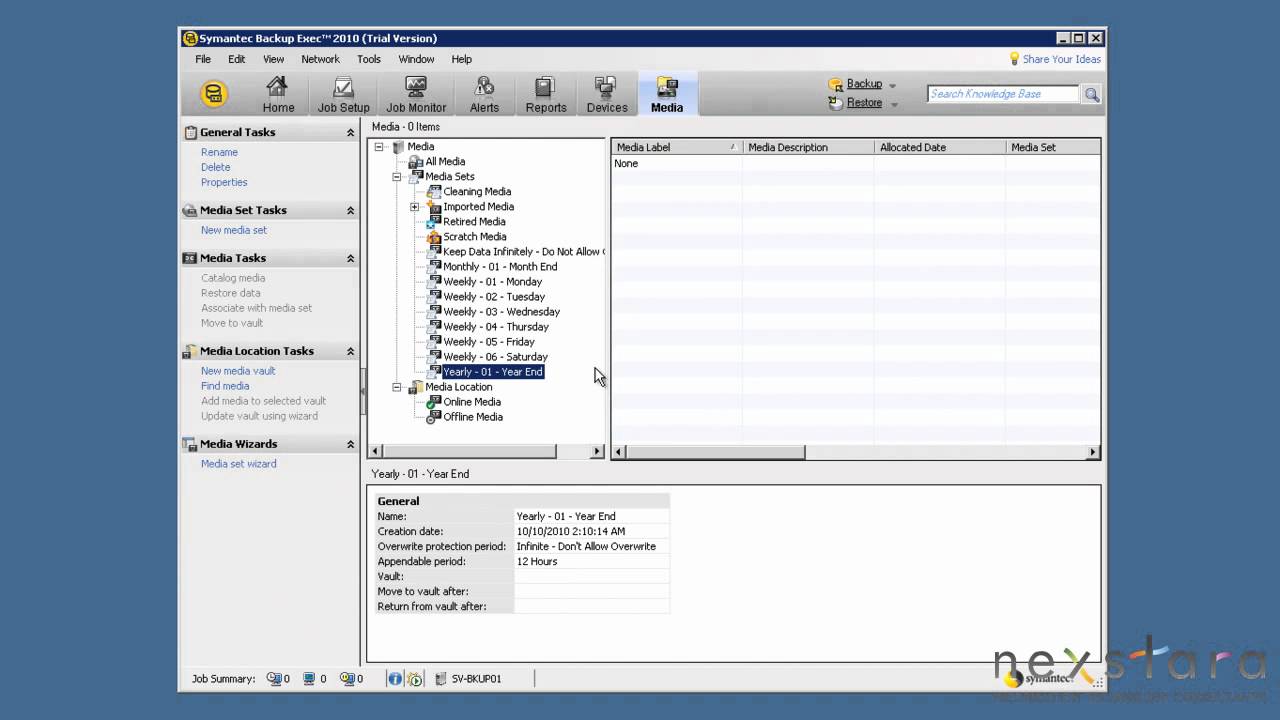This screenshot has width=1280, height=720.
Task: Select Monthly - 01 - Month End set
Action: [x=500, y=267]
